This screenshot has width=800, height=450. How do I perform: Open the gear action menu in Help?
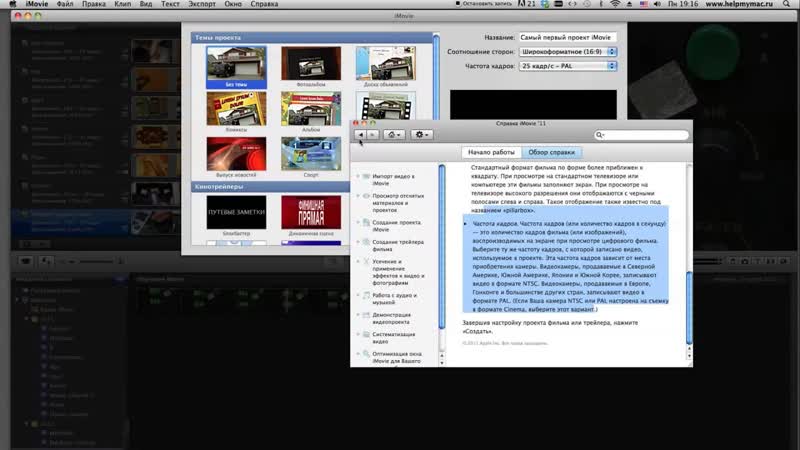click(422, 135)
